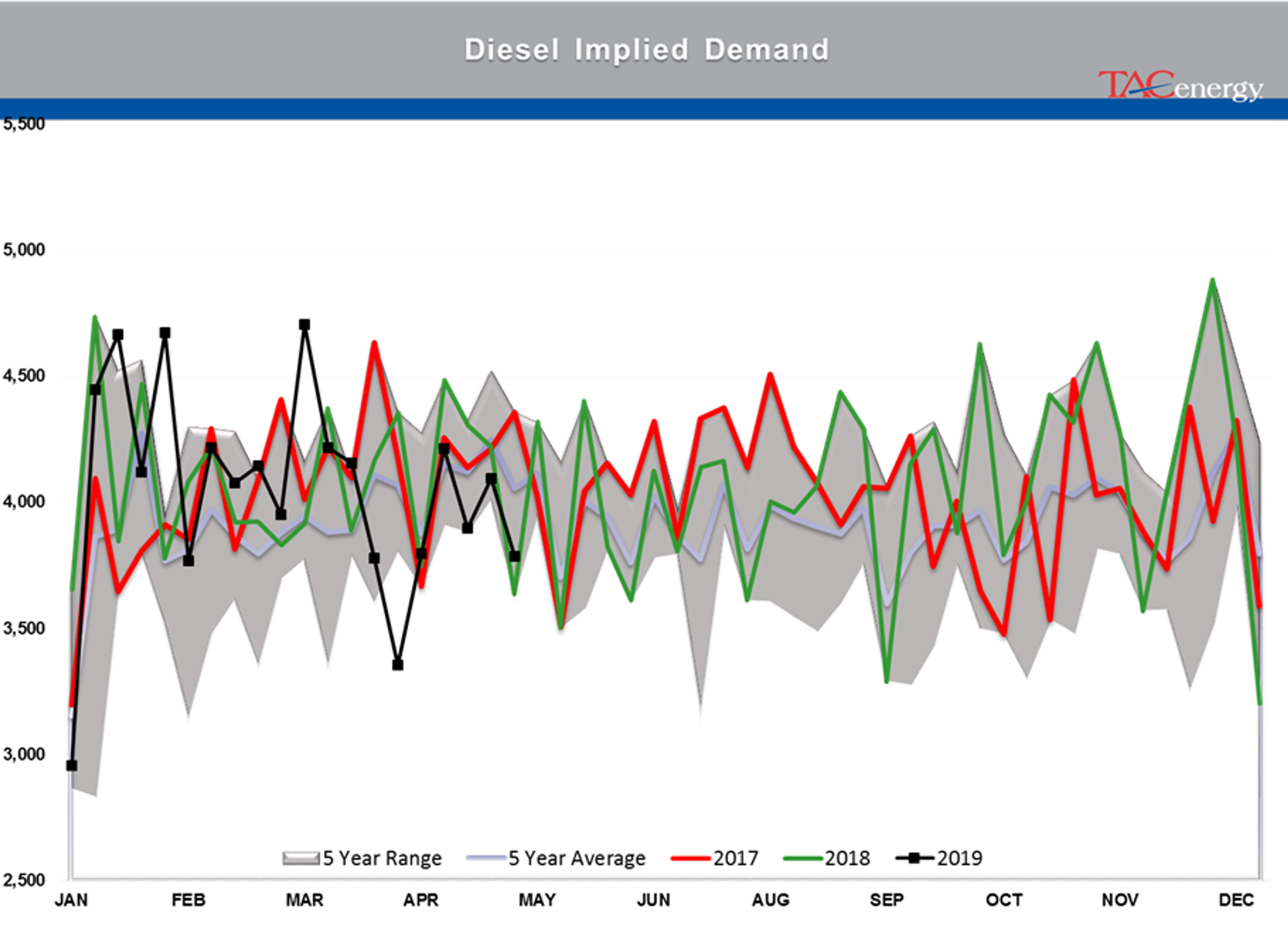The image size is (1288, 933).
Task: Click the 5,500 y-axis label
Action: pyautogui.click(x=23, y=124)
